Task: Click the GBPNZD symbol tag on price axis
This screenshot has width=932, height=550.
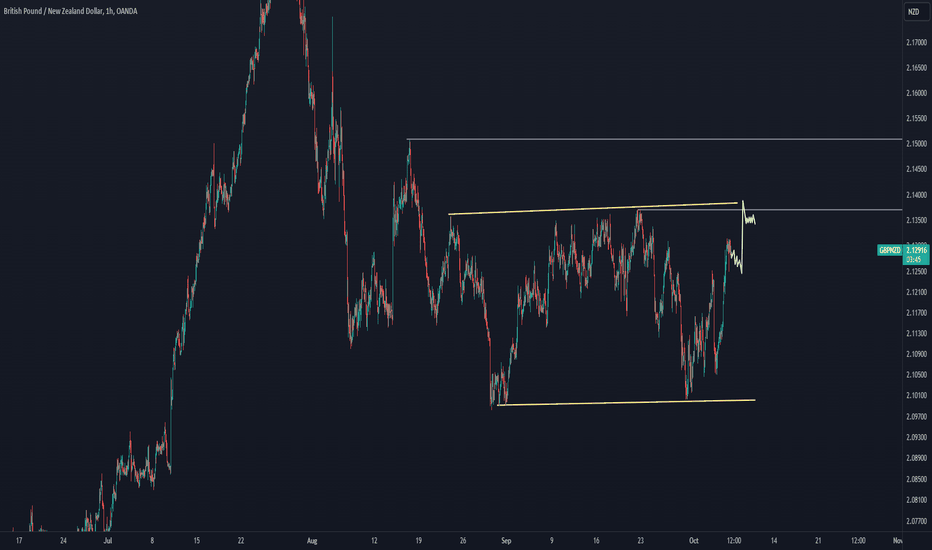Action: tap(889, 250)
